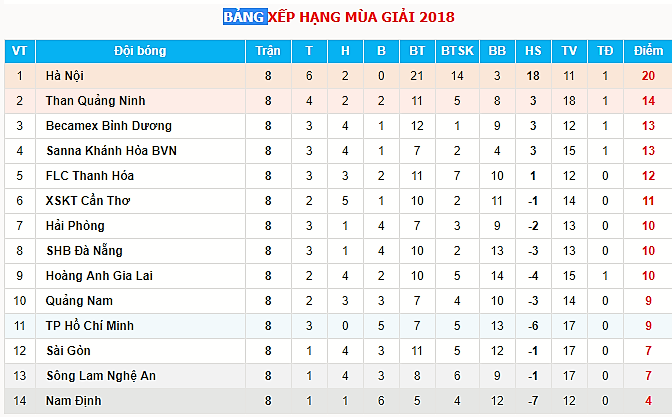Select XSKT Cần Thơ team name
The width and height of the screenshot is (672, 417).
[88, 201]
